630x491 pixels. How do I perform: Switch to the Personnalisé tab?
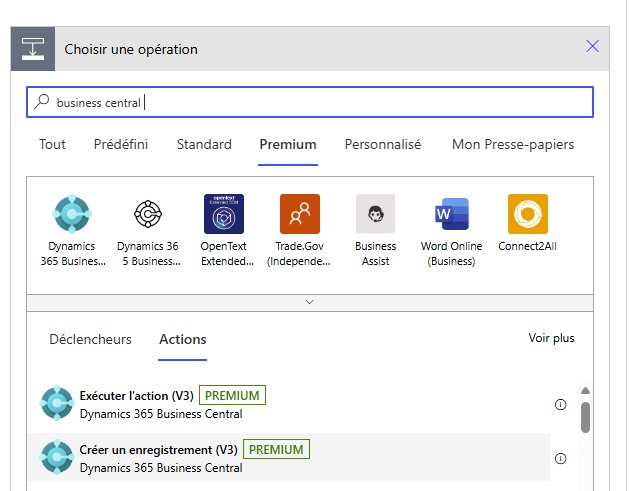coord(383,145)
